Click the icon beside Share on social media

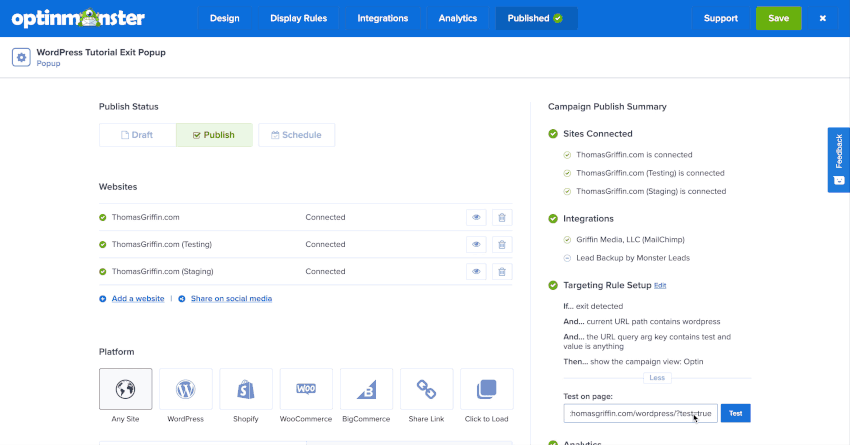tap(182, 299)
